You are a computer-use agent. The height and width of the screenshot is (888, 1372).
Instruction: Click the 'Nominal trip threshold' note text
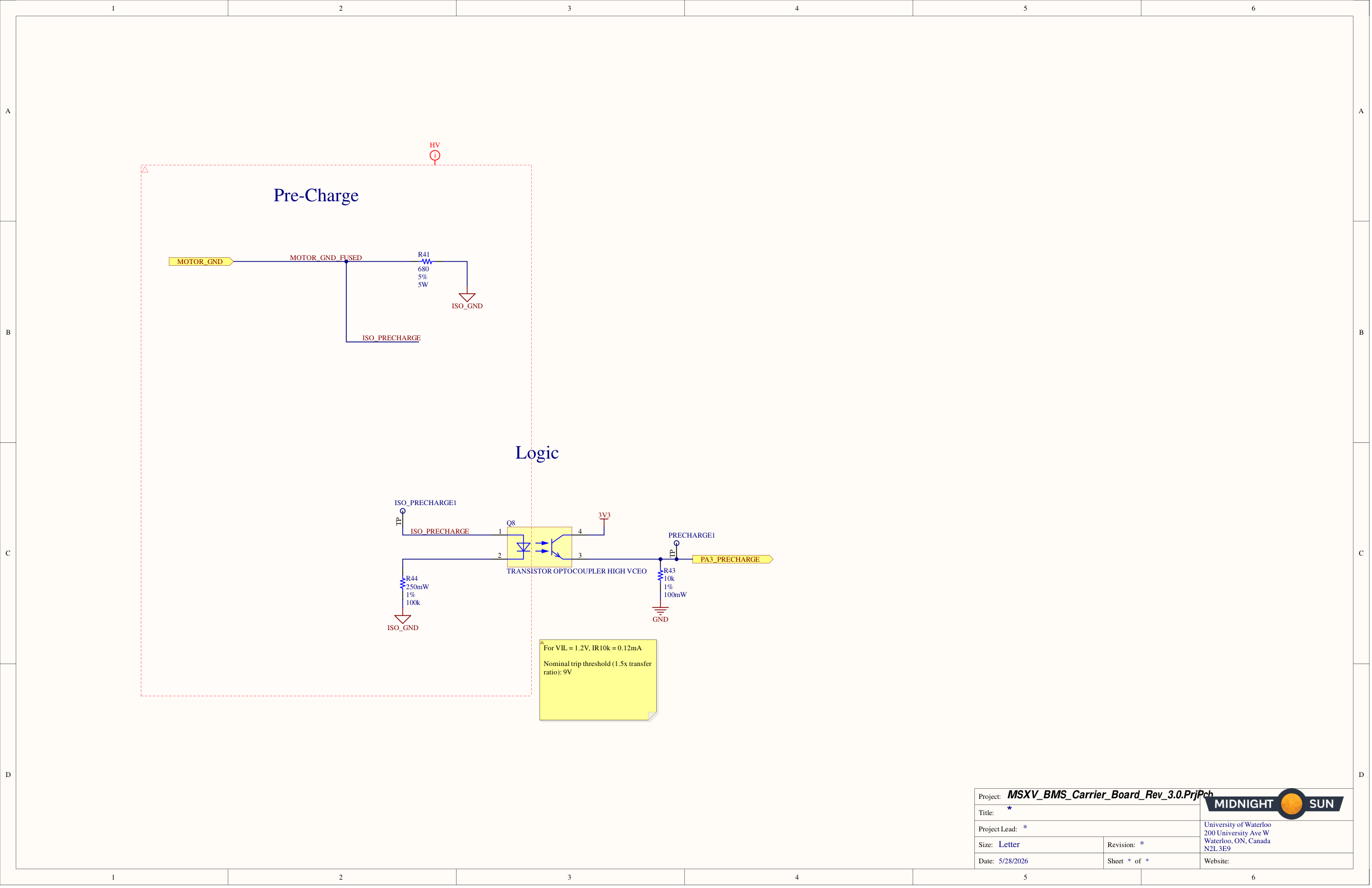[597, 668]
